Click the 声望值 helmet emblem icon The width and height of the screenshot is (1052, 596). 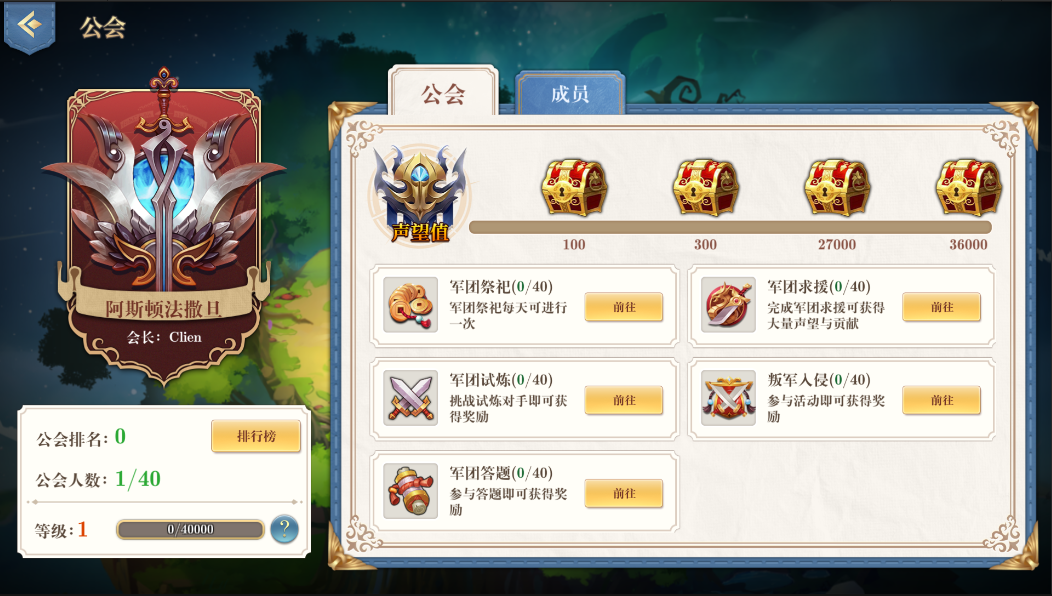(420, 195)
